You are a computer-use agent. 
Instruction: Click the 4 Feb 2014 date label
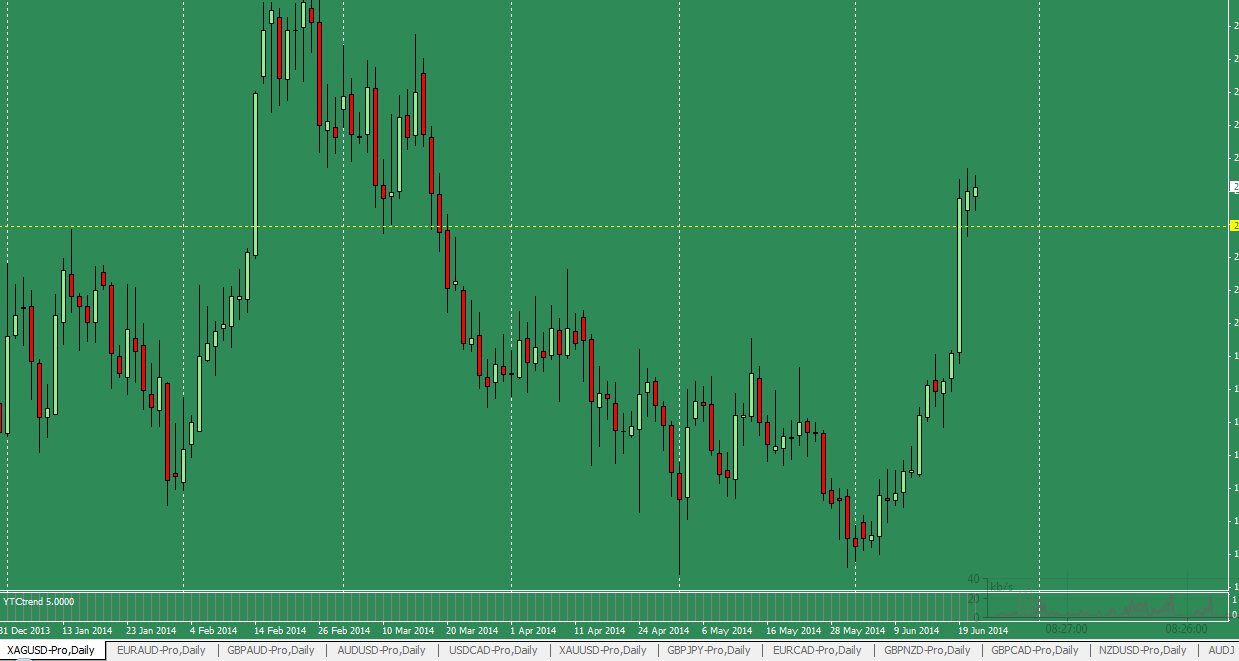(x=214, y=631)
